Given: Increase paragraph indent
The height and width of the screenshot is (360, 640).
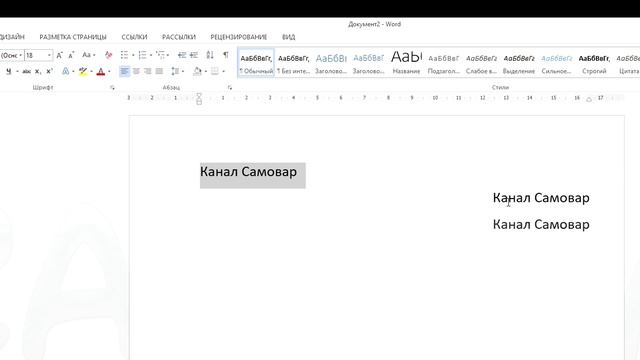Looking at the screenshot, I should [194, 55].
